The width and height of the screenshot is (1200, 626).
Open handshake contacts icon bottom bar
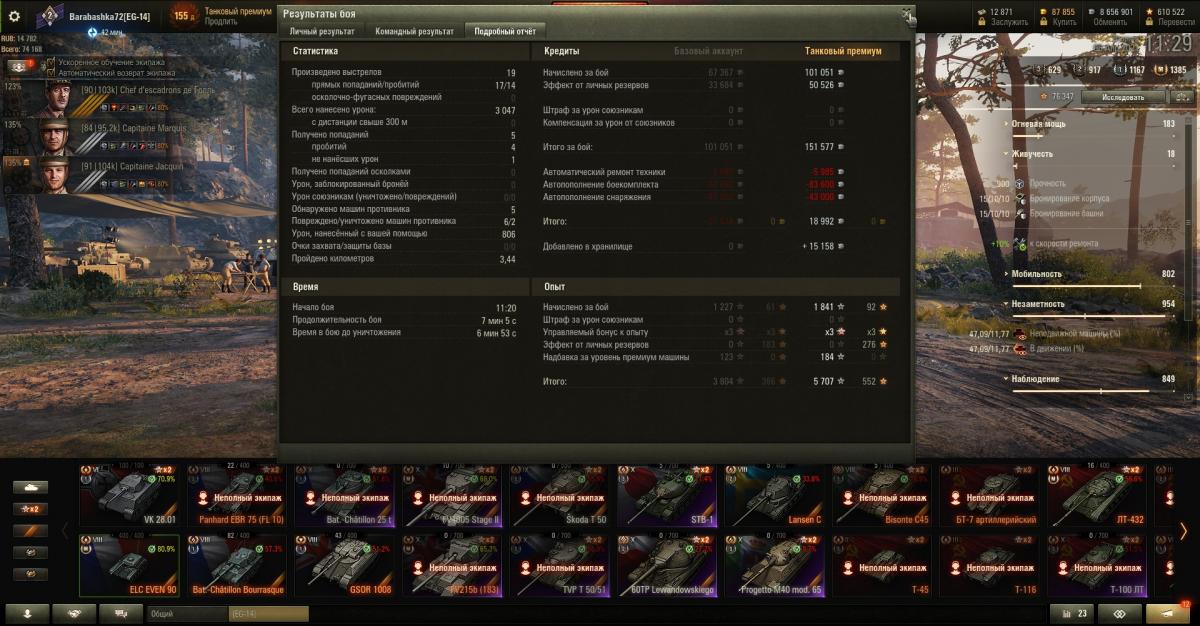click(x=75, y=614)
